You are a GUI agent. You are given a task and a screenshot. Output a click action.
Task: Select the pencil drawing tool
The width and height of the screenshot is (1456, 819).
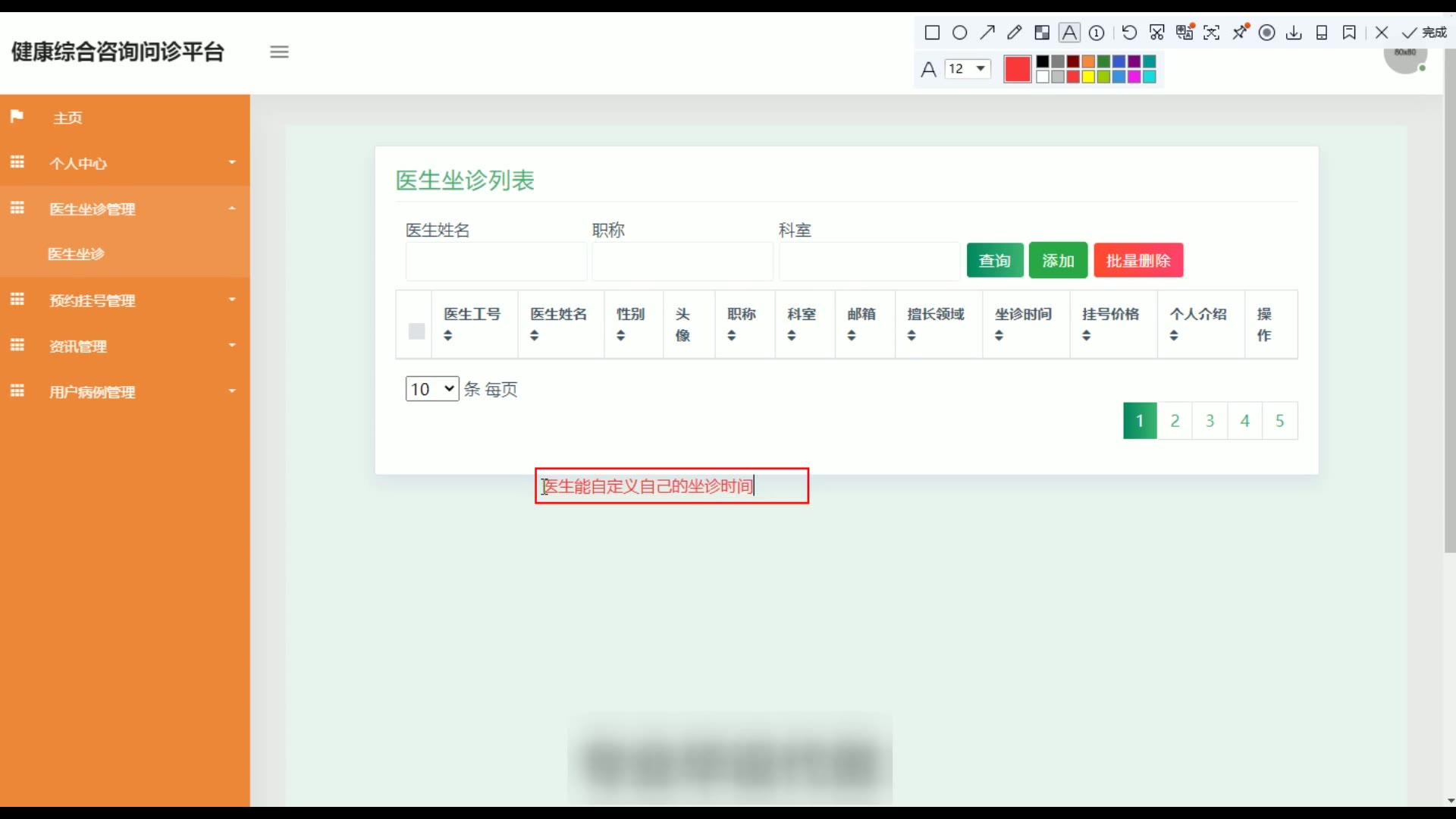pos(1014,33)
